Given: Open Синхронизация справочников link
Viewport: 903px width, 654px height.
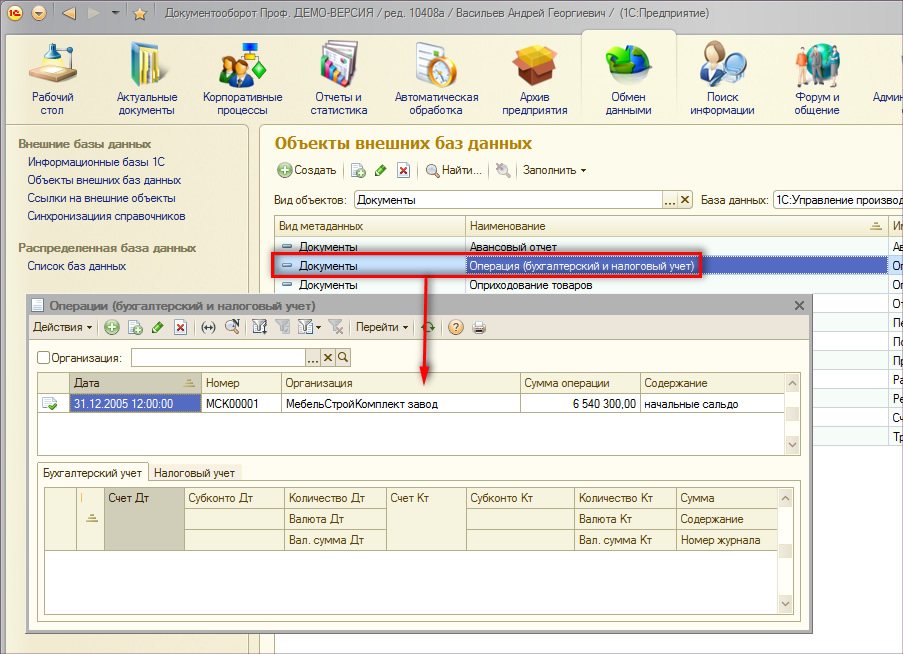Looking at the screenshot, I should point(106,216).
